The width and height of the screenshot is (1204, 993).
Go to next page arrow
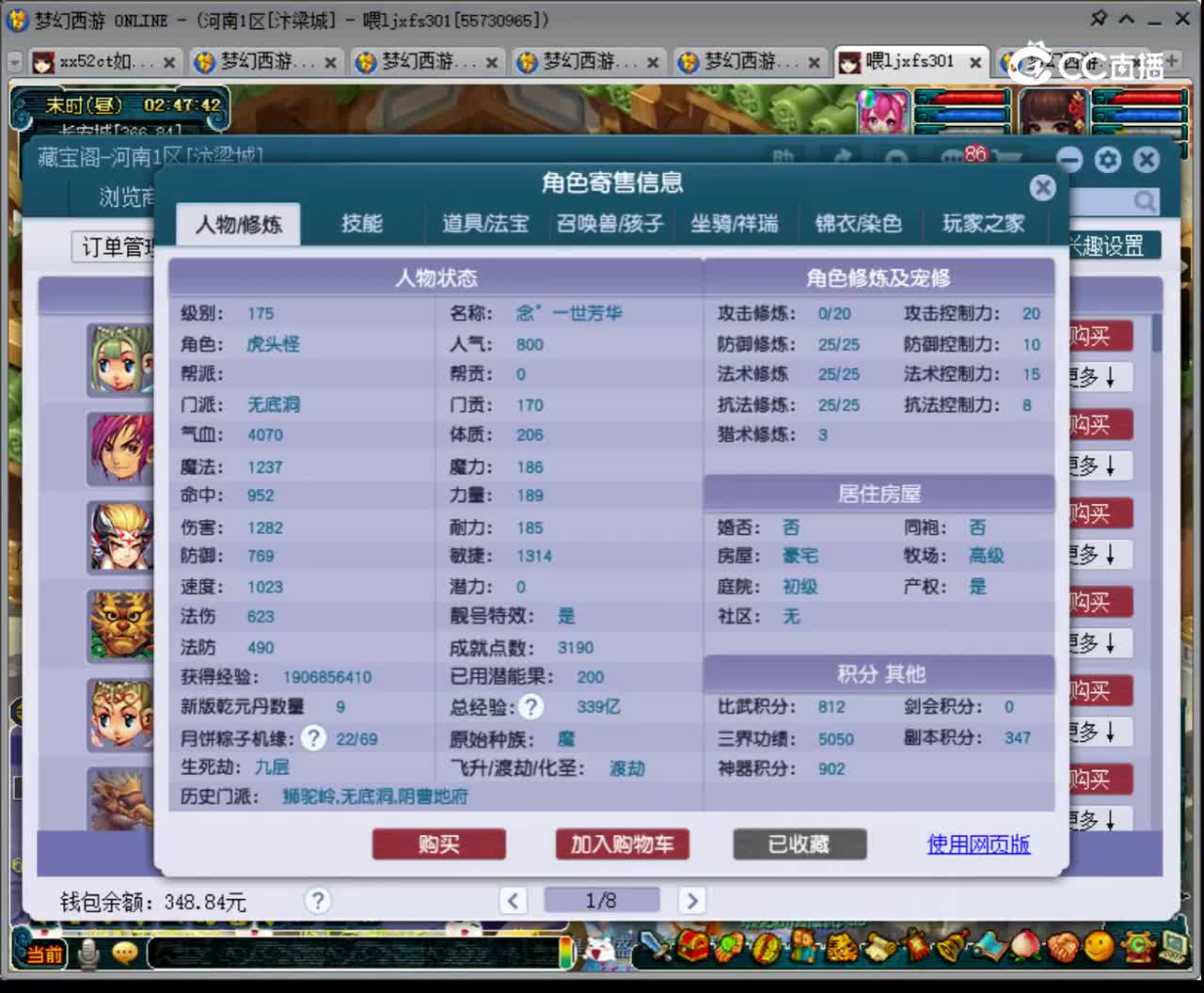(691, 901)
